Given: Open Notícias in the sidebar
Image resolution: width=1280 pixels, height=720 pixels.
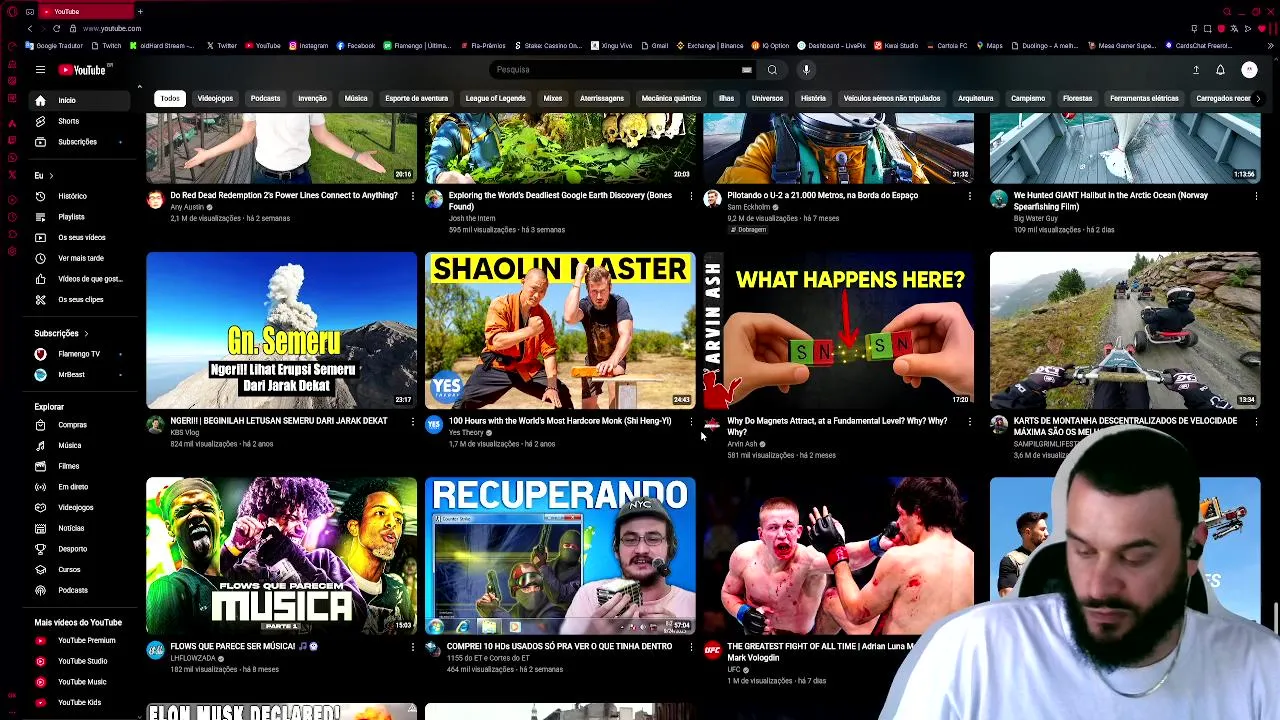Looking at the screenshot, I should 80,528.
